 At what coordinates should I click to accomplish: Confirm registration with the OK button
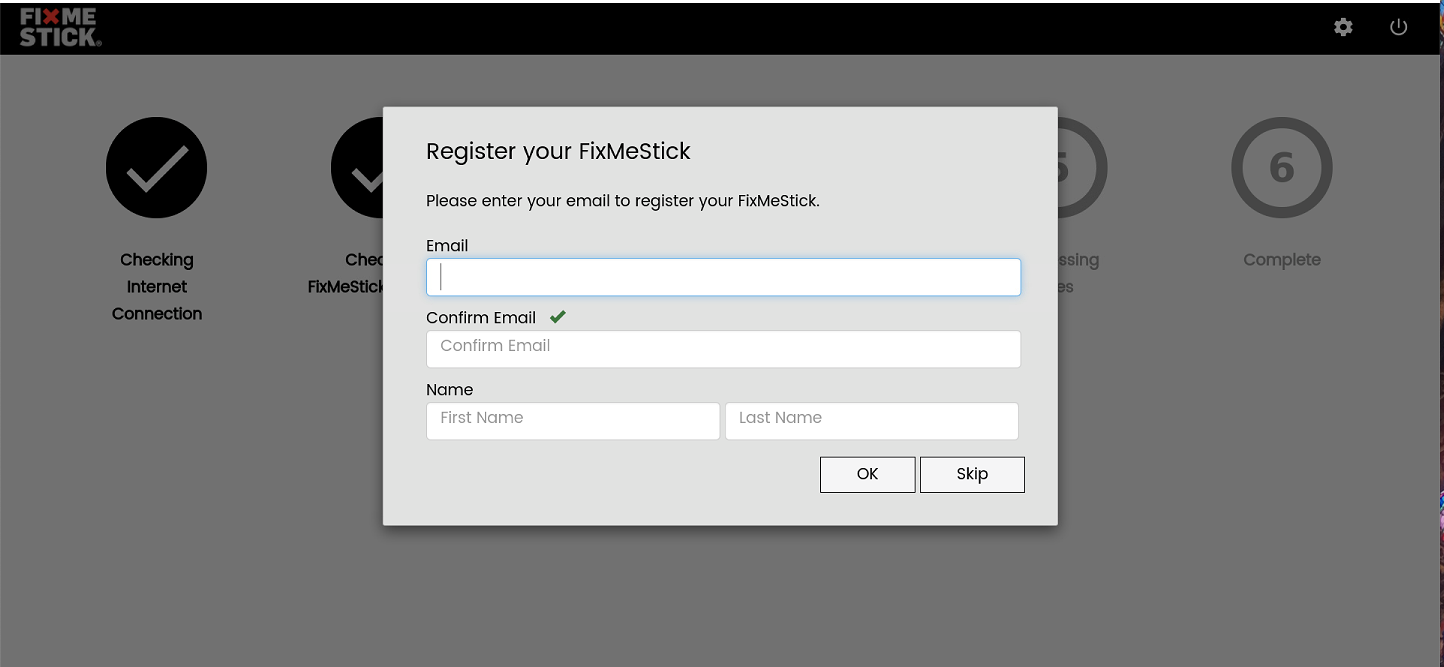(868, 475)
